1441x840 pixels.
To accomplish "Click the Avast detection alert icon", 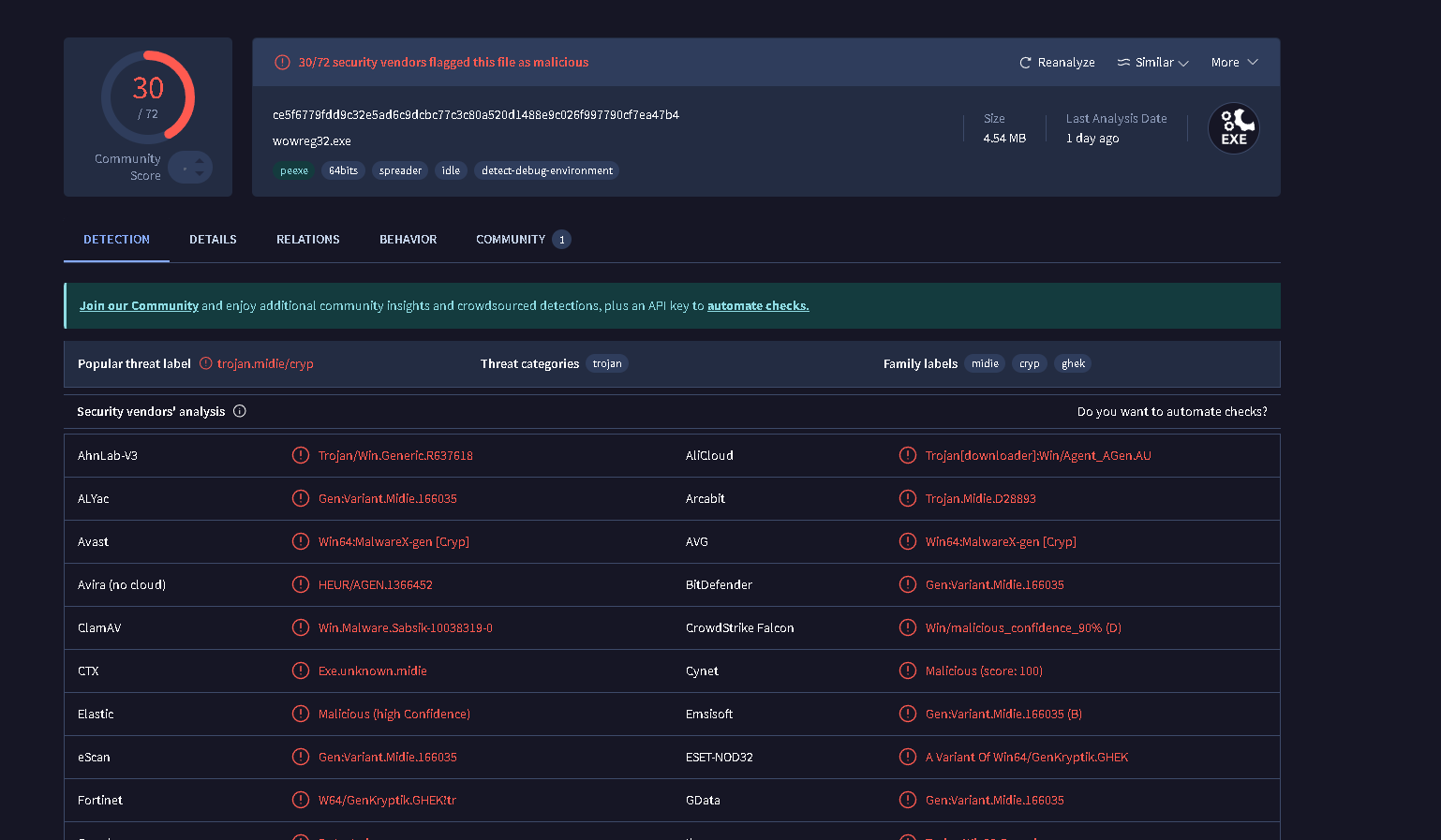I will click(x=301, y=541).
